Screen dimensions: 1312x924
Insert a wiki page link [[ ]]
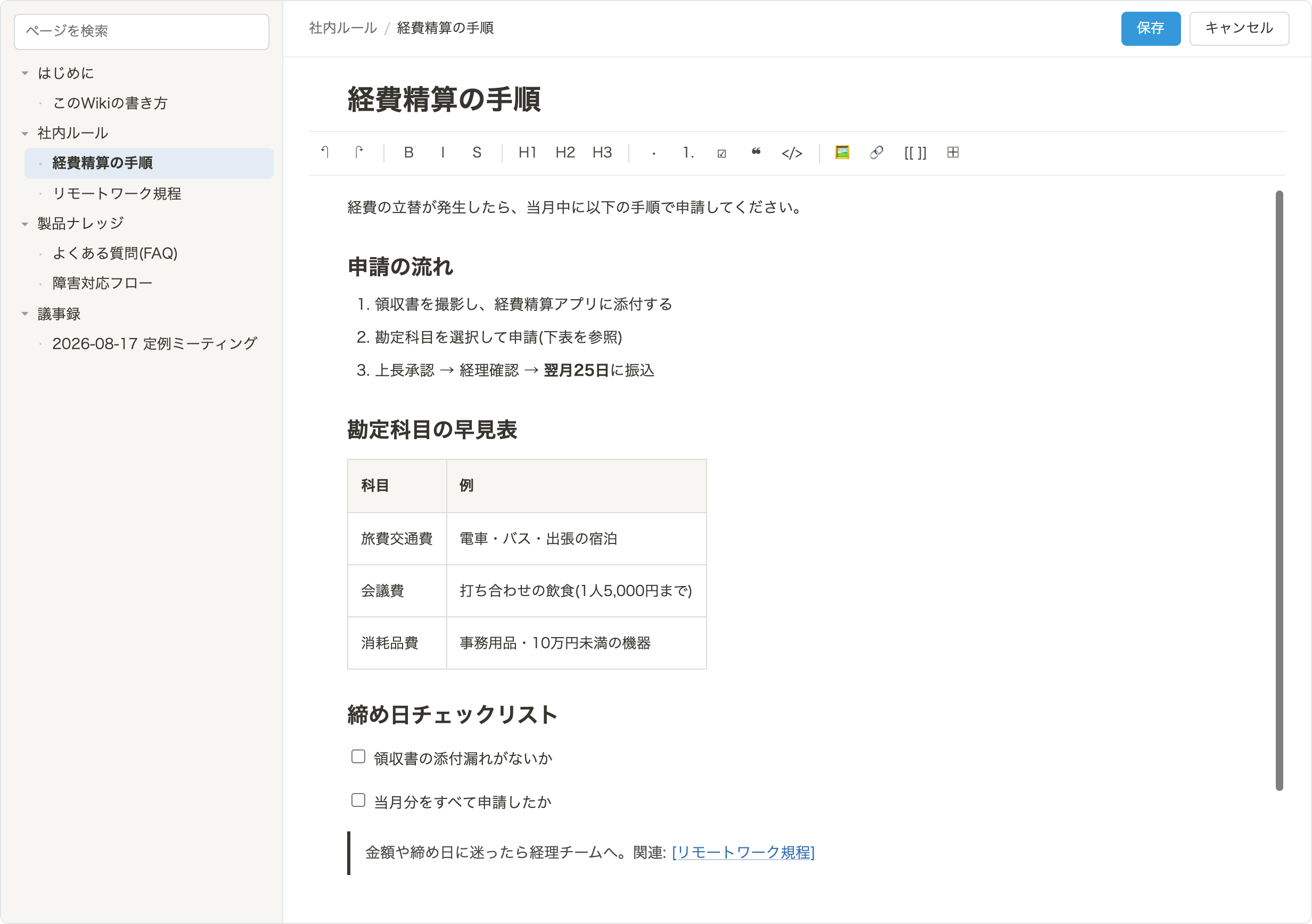(915, 152)
